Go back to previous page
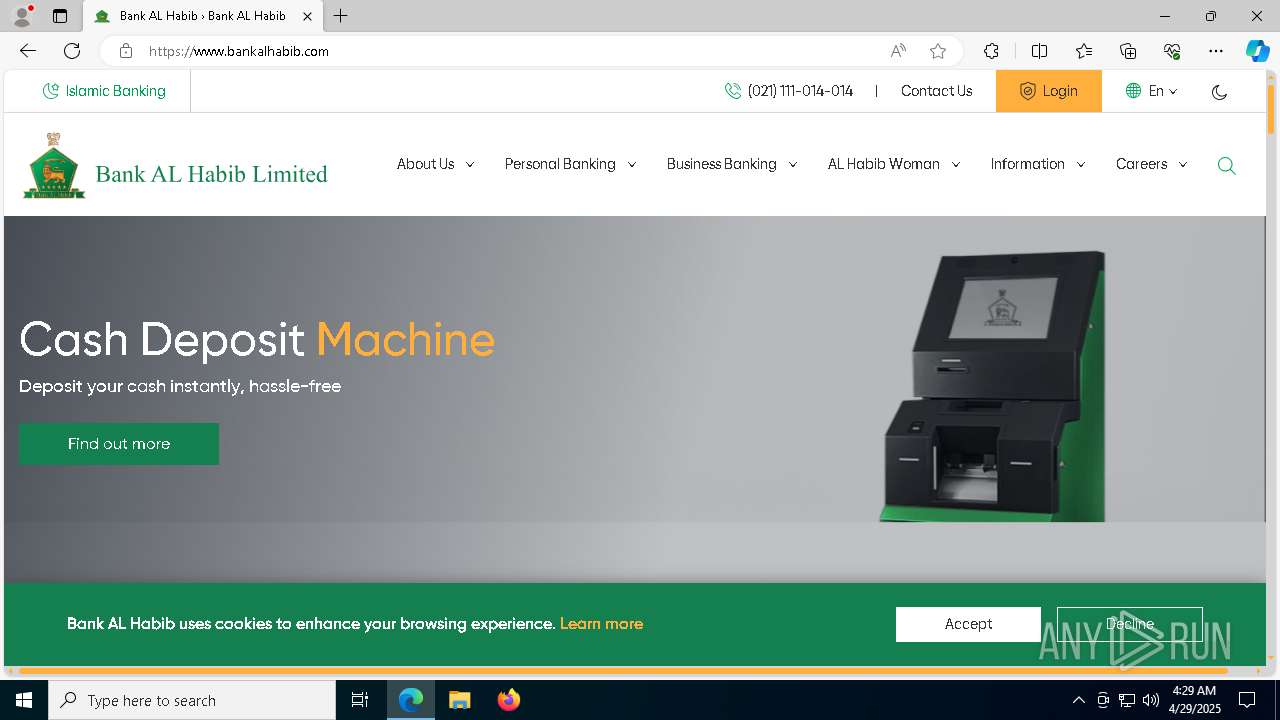The width and height of the screenshot is (1280, 720). [28, 51]
